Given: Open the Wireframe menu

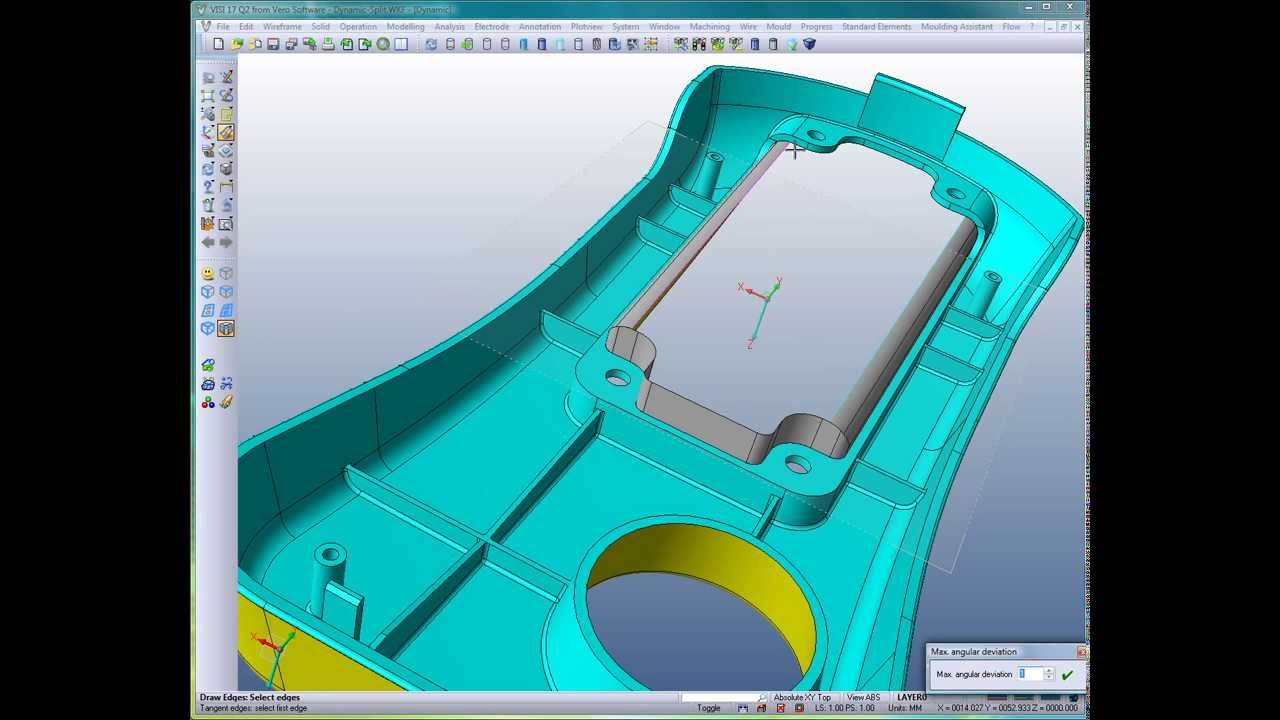Looking at the screenshot, I should coord(282,27).
